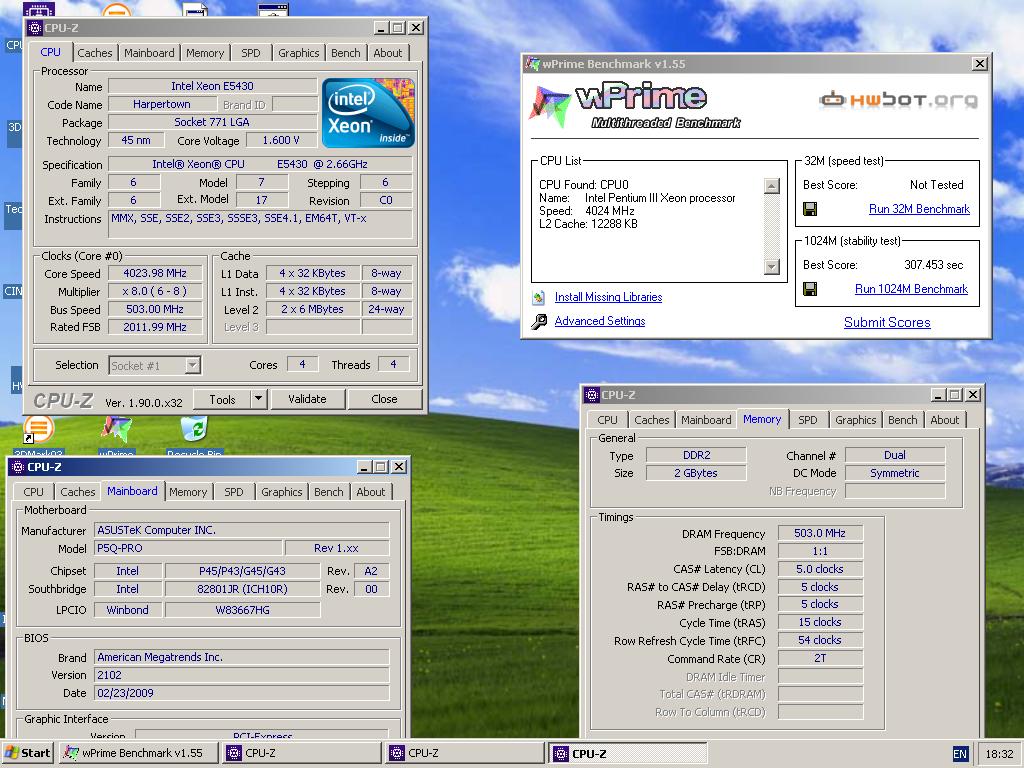Open the 3DMark03 desktop shortcut icon
Viewport: 1024px width, 768px height.
tap(39, 430)
